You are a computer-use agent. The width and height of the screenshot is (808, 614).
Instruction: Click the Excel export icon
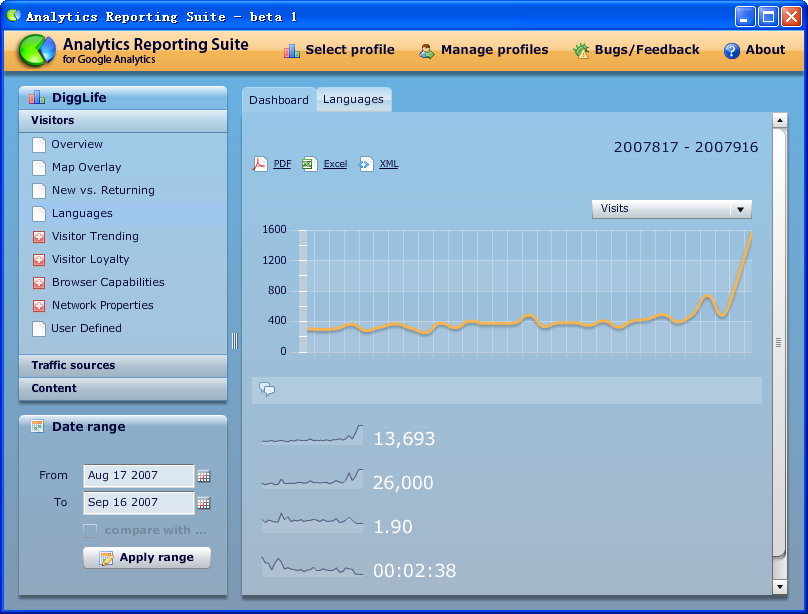click(309, 164)
